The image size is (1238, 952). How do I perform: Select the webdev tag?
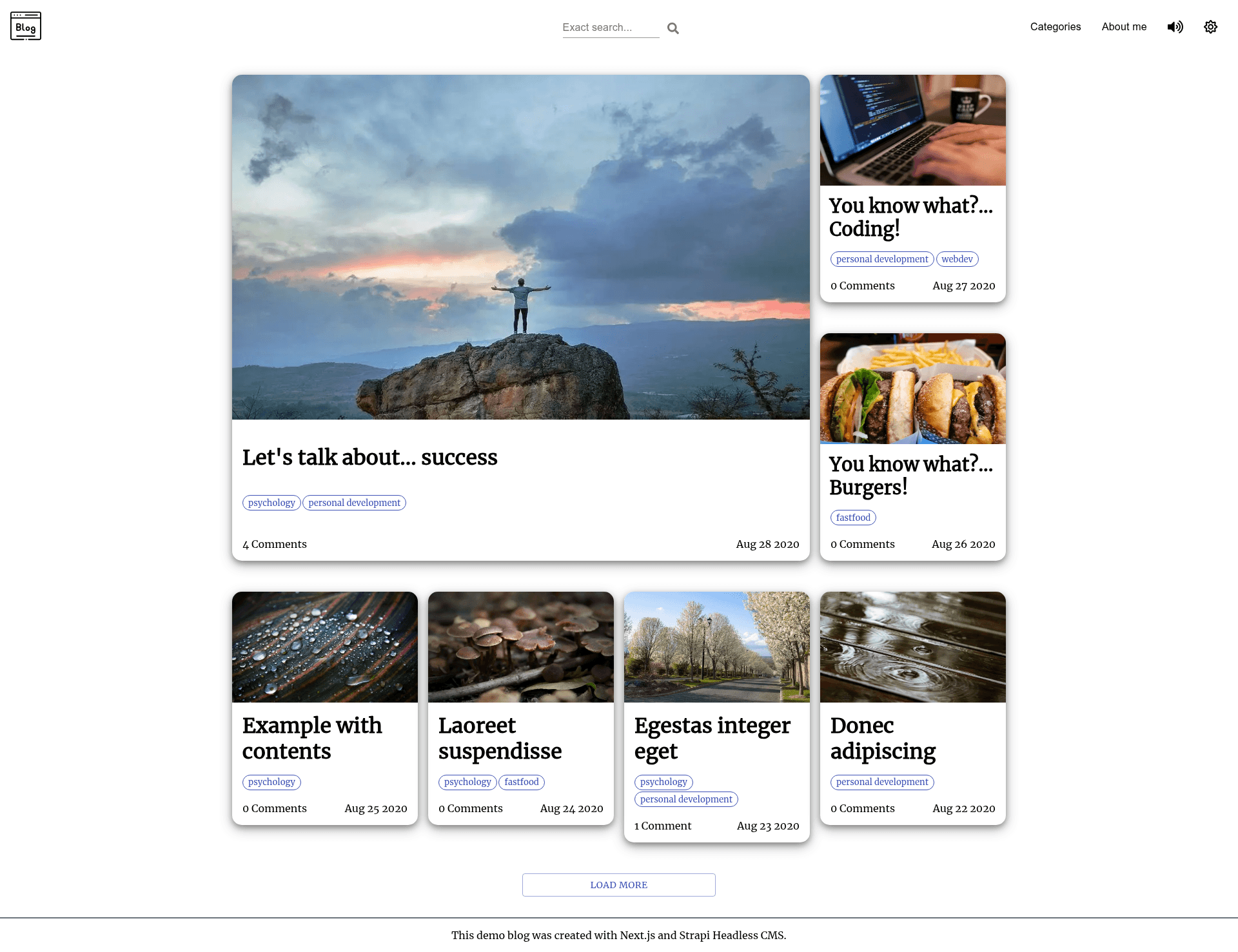957,259
